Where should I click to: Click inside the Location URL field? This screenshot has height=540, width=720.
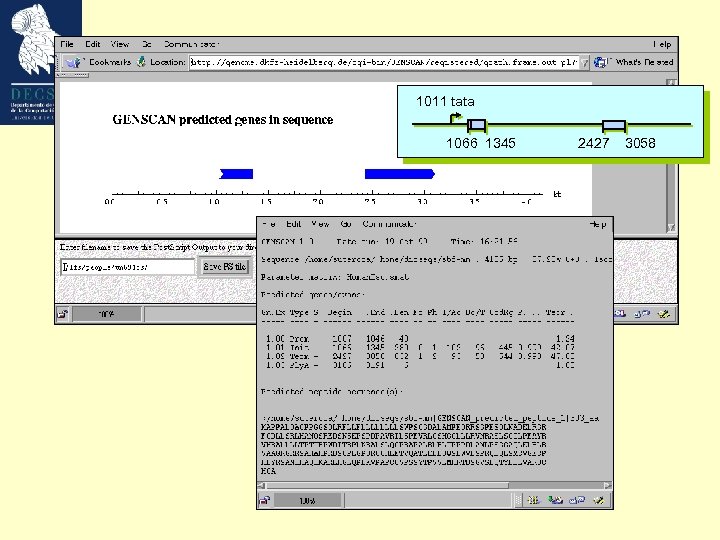point(384,62)
